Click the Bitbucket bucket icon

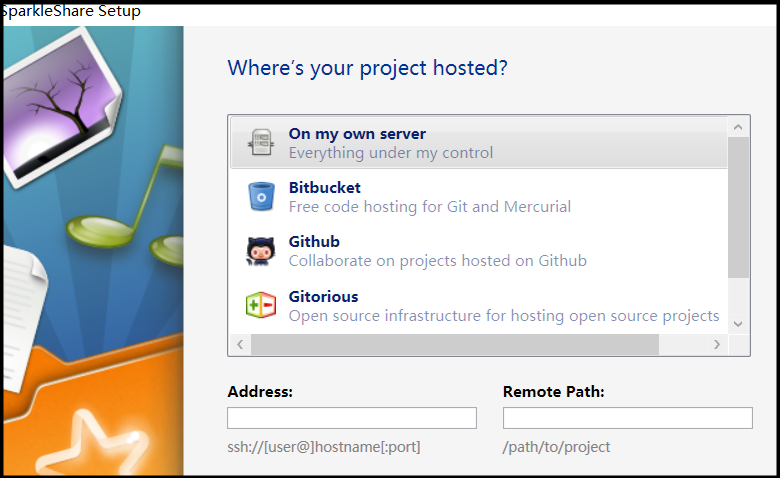pos(261,197)
